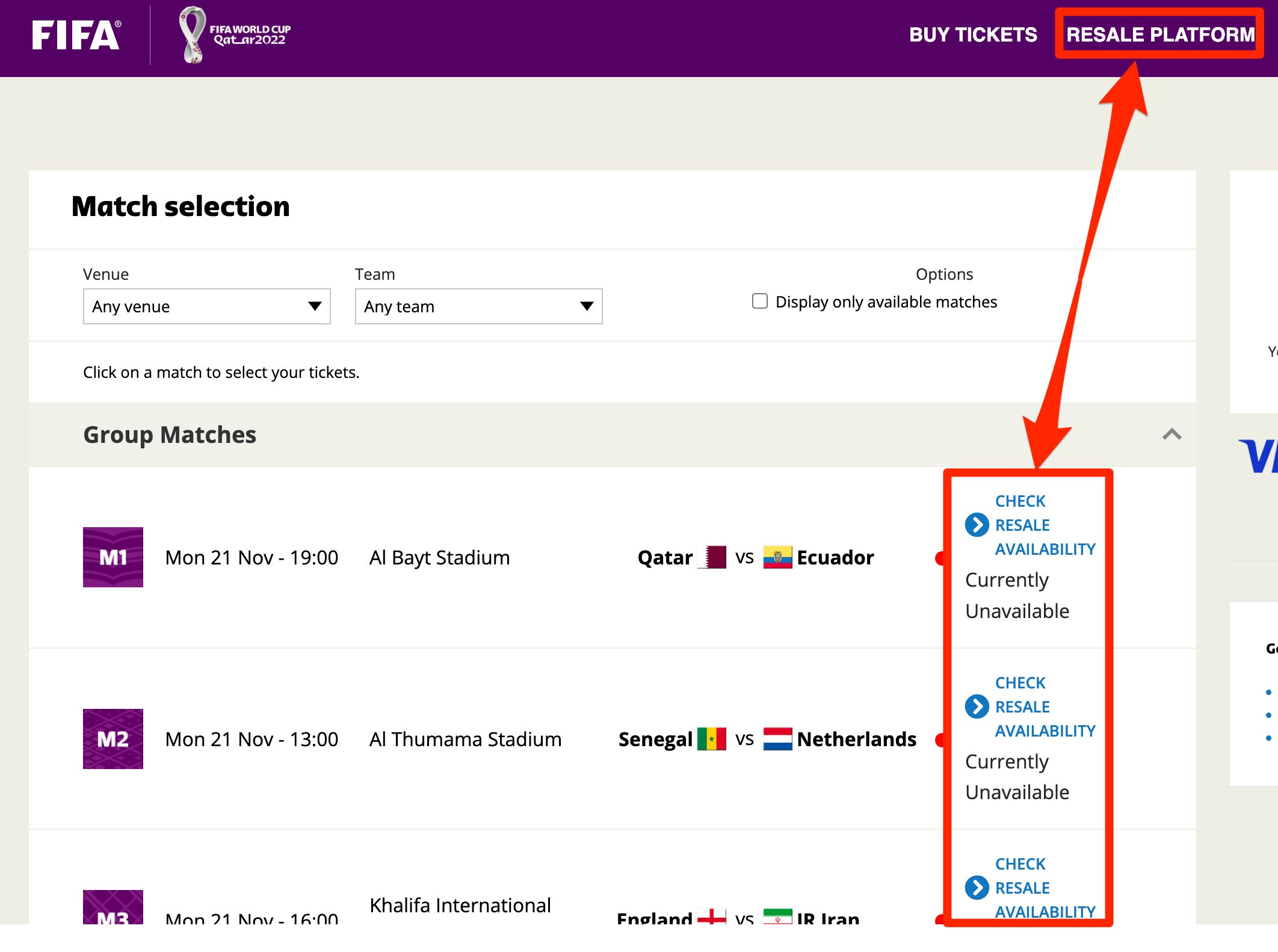The height and width of the screenshot is (952, 1278).
Task: Click the Ecuador flag icon
Action: (x=777, y=557)
